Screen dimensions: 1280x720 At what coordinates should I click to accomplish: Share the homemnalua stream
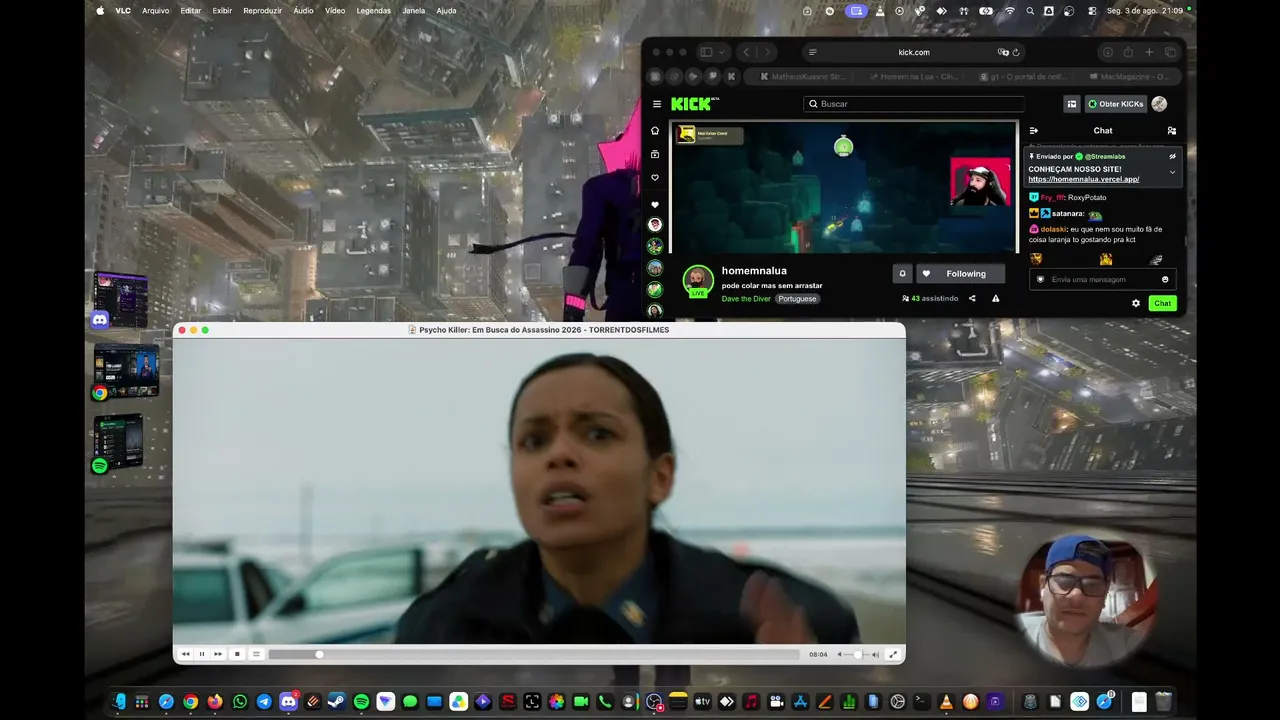[x=972, y=298]
